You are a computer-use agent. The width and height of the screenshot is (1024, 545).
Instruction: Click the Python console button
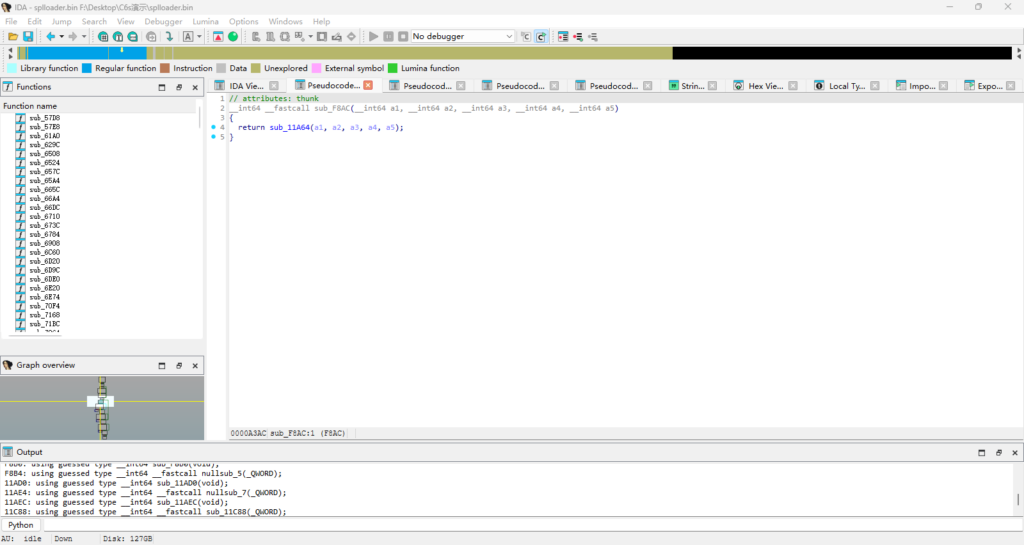[x=21, y=525]
